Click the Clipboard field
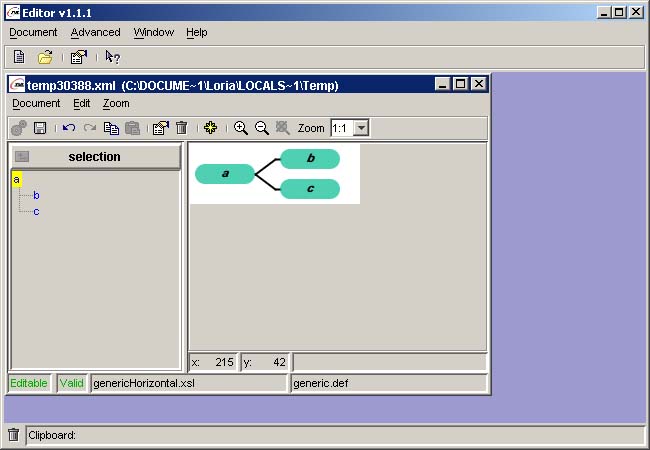Viewport: 650px width, 450px height. tap(335, 435)
